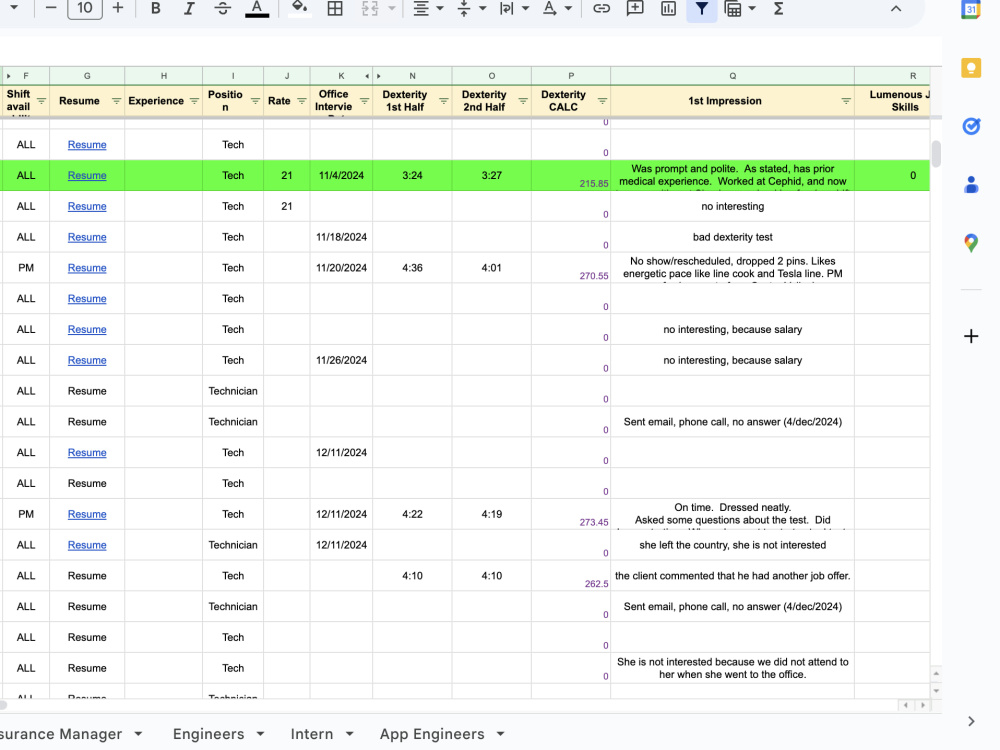1000x750 pixels.
Task: Select column G header
Action: pos(87,76)
